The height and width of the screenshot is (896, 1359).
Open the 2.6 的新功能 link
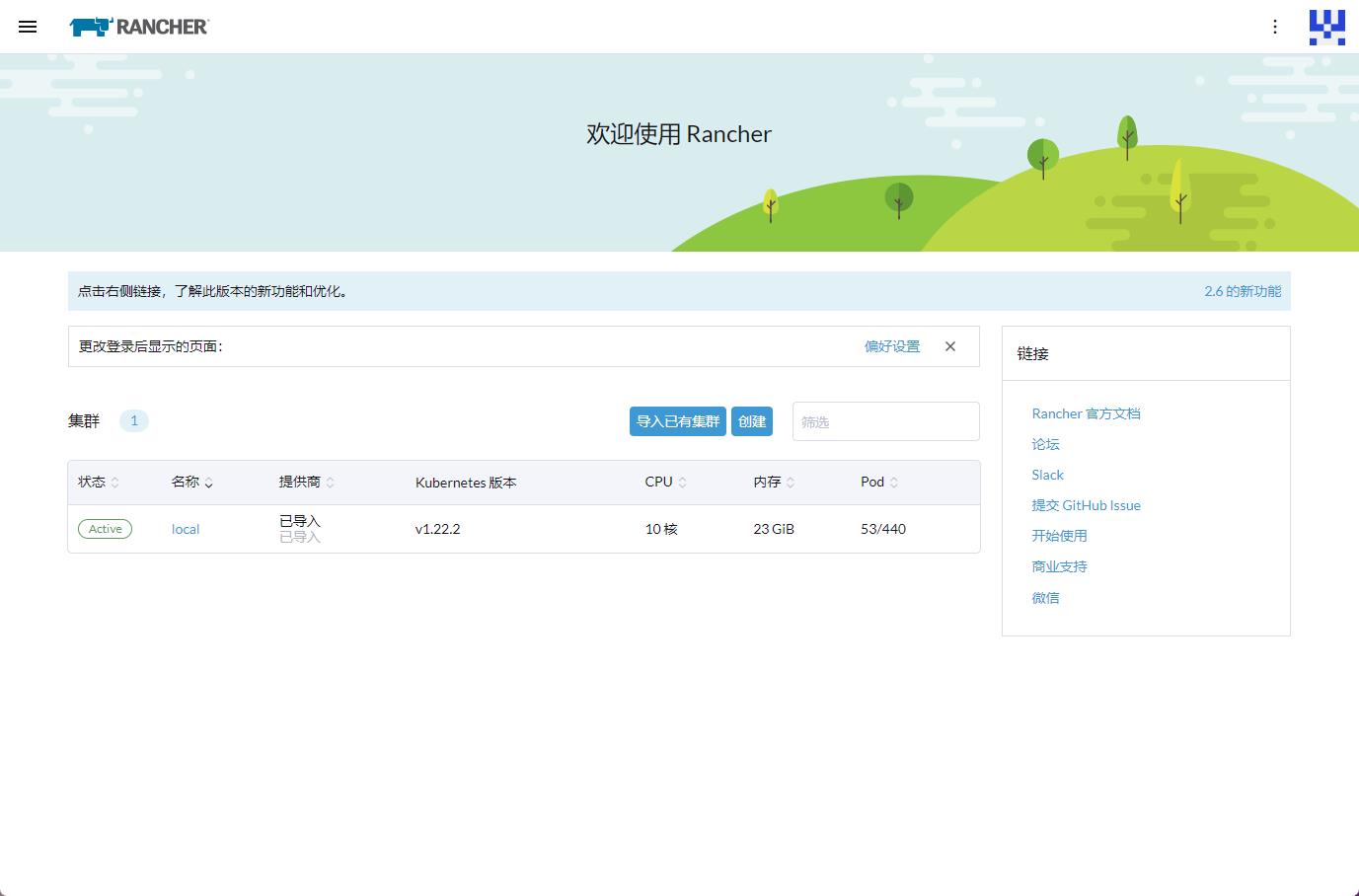pos(1243,291)
